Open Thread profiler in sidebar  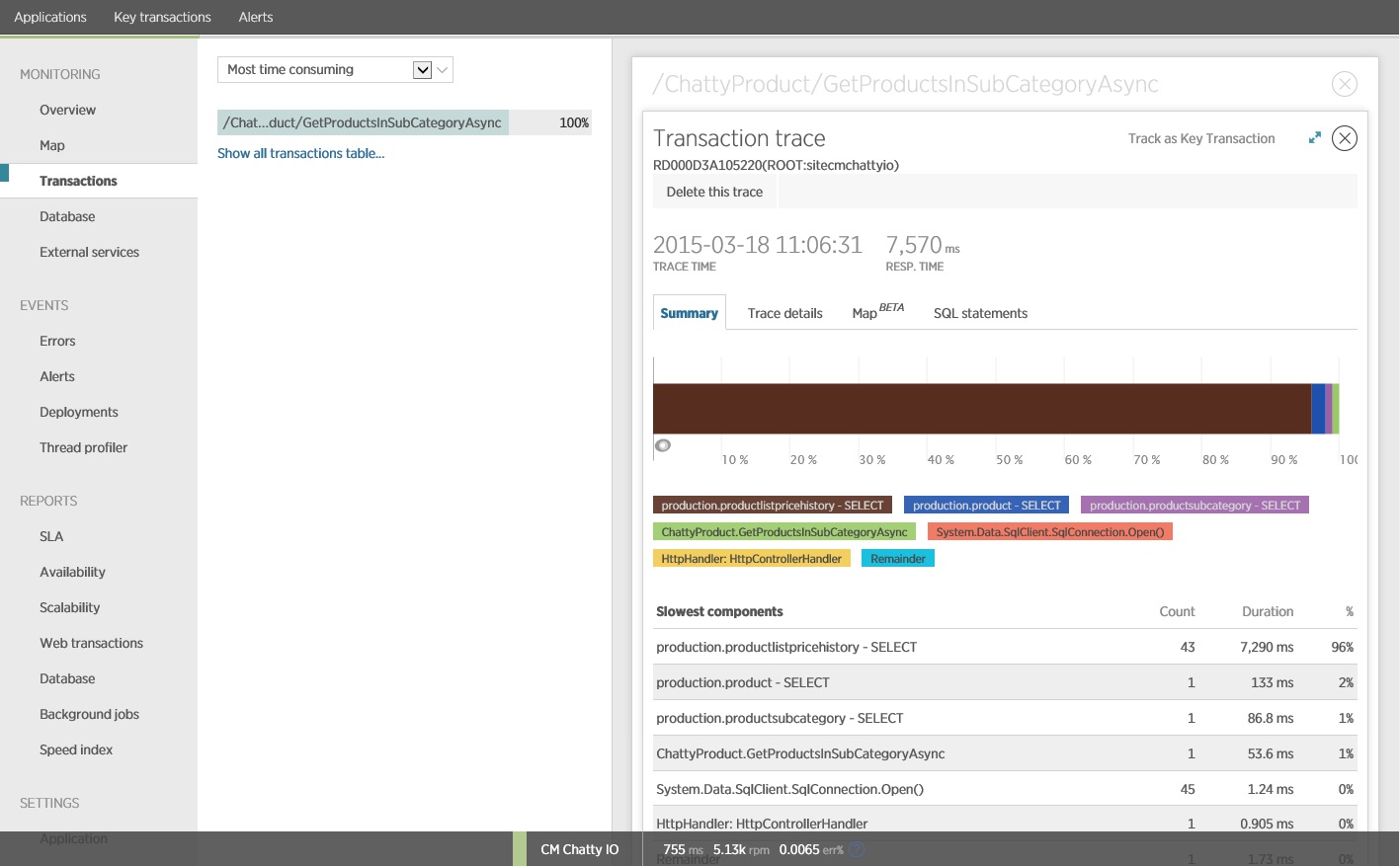coord(83,447)
